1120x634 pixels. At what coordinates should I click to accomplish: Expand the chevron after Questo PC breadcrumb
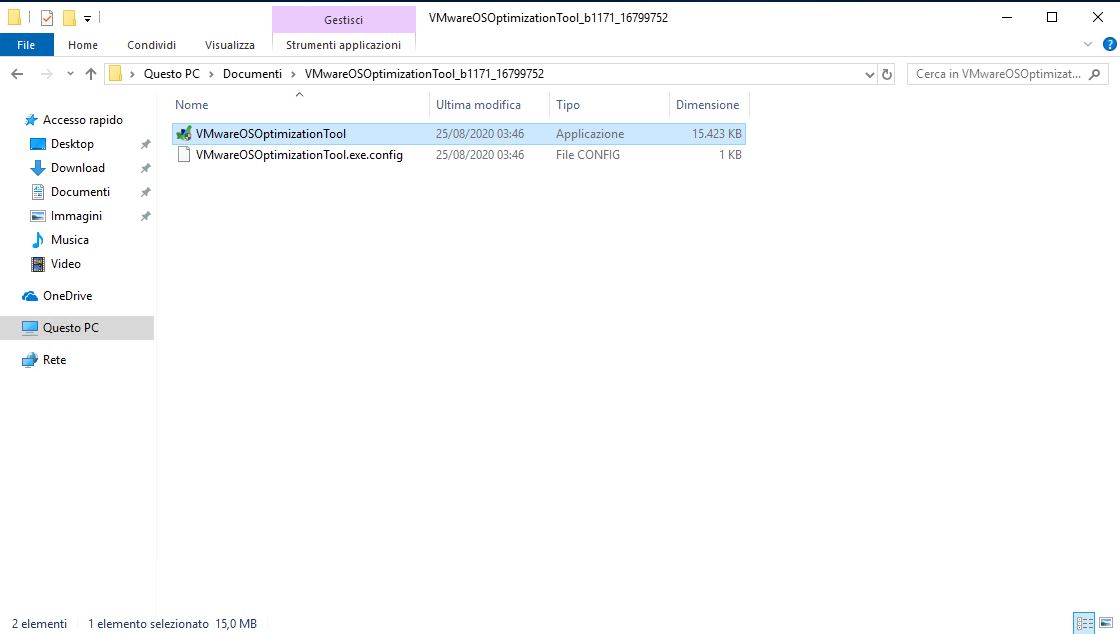coord(211,74)
